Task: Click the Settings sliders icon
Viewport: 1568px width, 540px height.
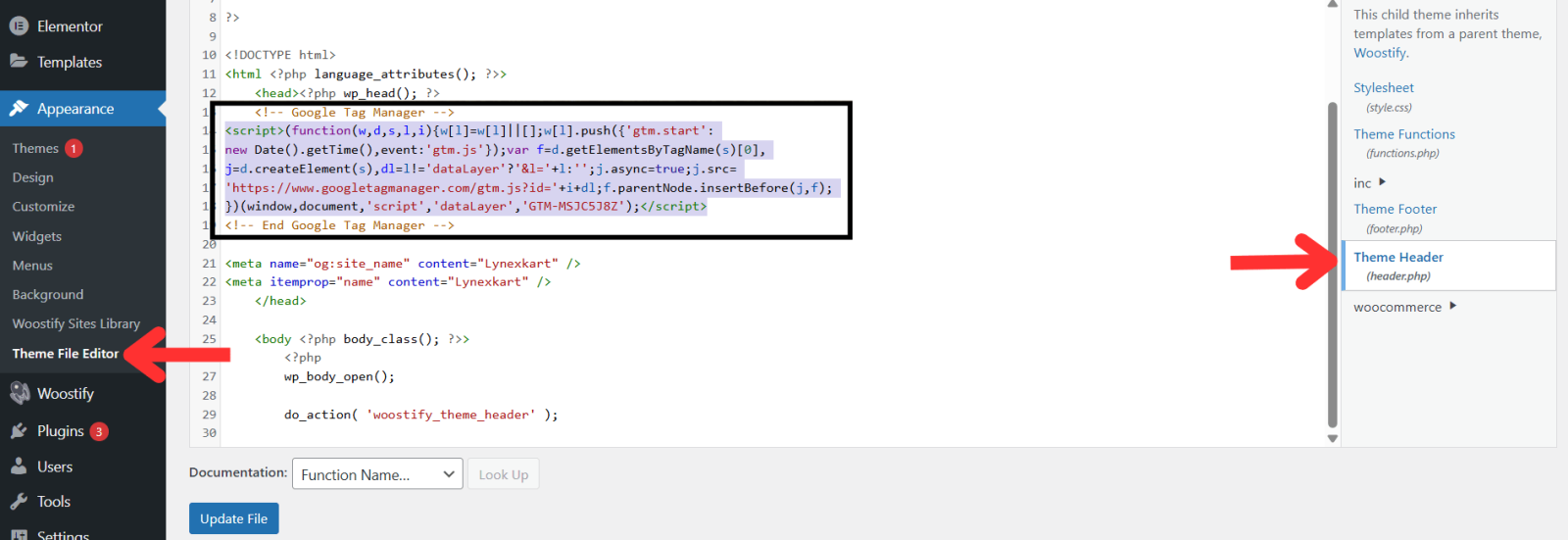Action: (19, 535)
